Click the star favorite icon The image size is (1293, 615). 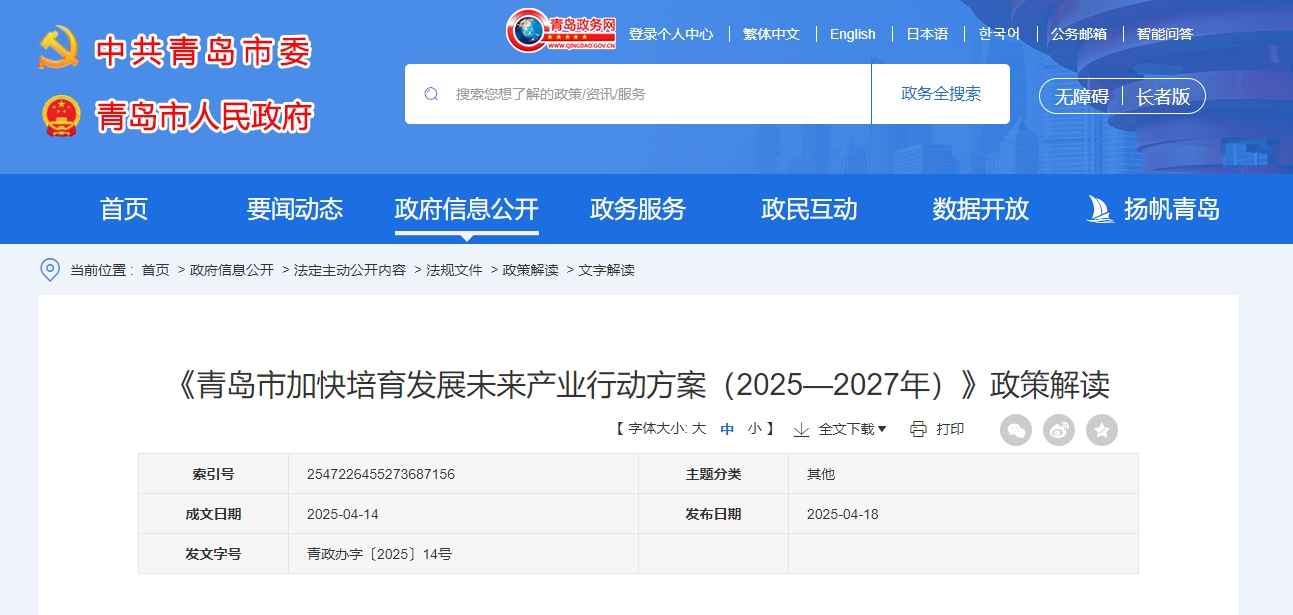coord(1102,430)
